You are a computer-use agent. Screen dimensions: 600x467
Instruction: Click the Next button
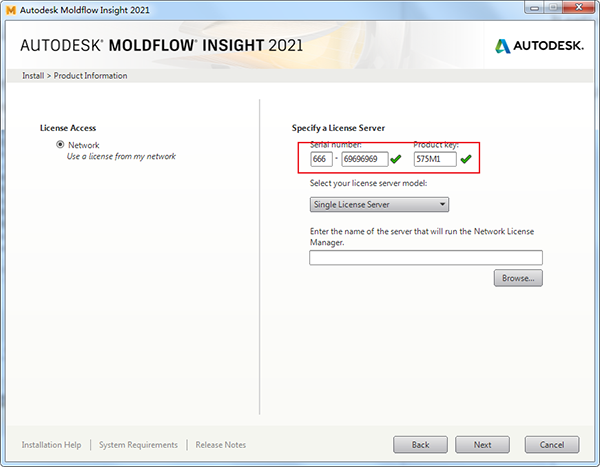pyautogui.click(x=482, y=445)
